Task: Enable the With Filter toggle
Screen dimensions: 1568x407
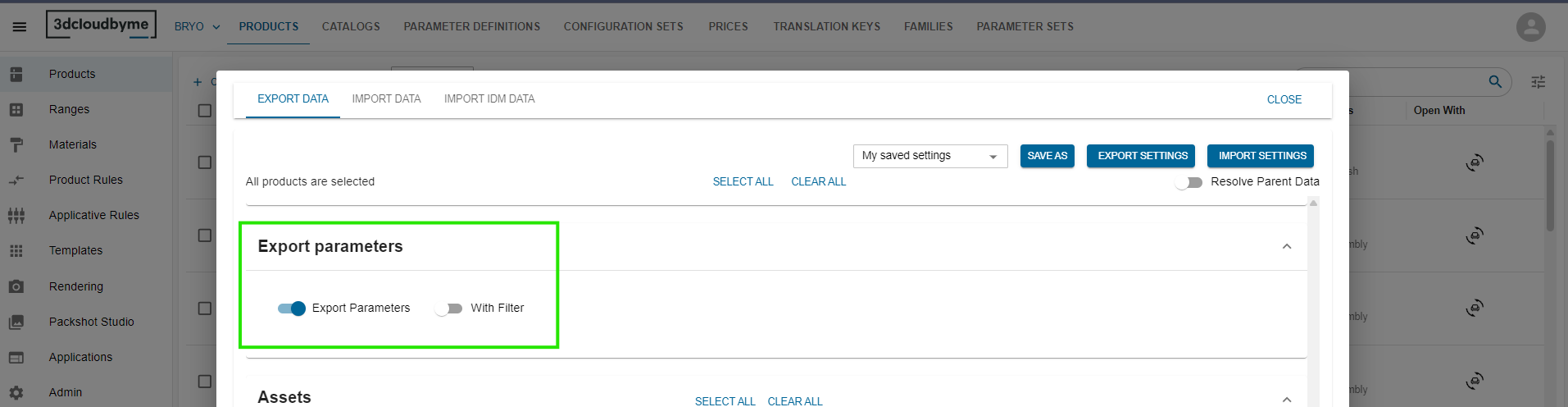Action: tap(448, 309)
